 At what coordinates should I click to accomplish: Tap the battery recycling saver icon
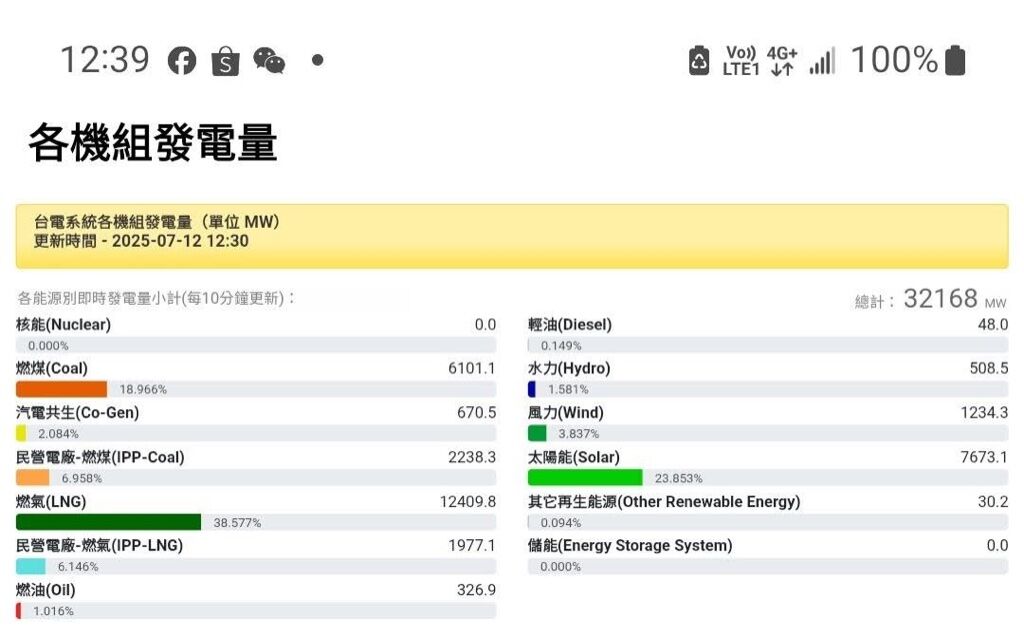[699, 61]
